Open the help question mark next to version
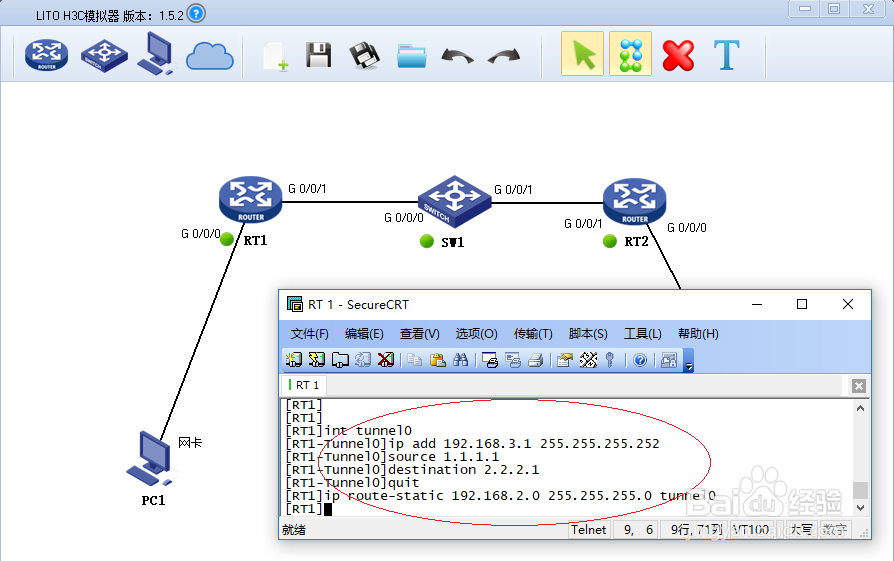894x561 pixels. pyautogui.click(x=196, y=13)
